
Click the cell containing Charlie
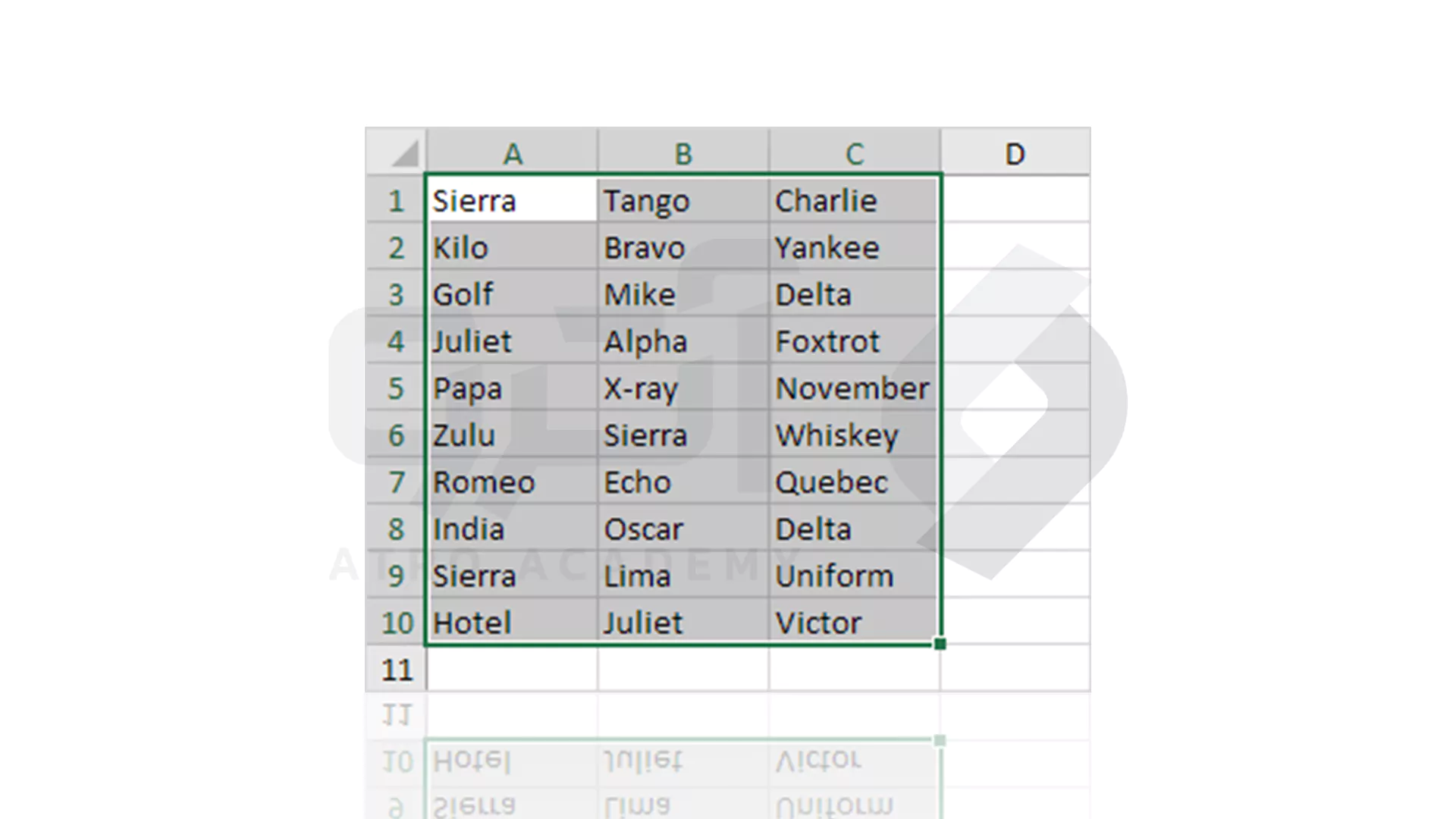click(x=855, y=200)
